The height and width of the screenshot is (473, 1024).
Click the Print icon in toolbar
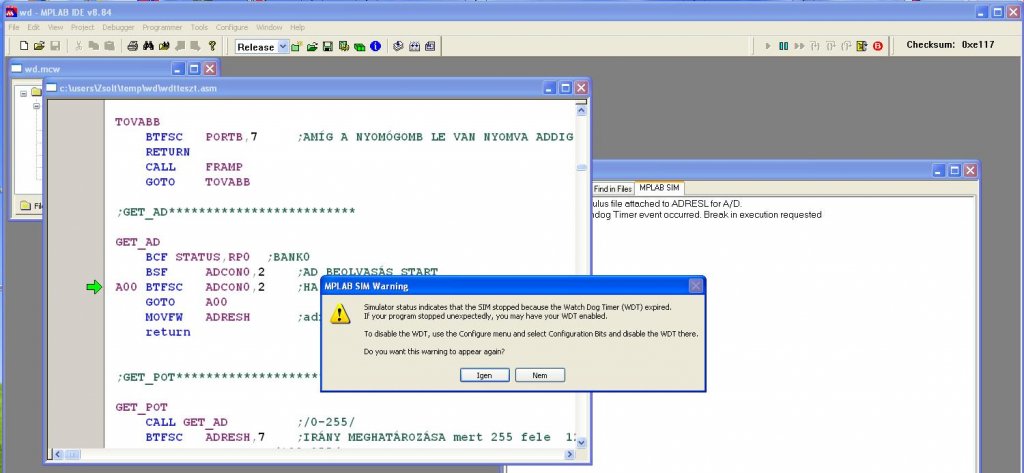click(x=133, y=46)
